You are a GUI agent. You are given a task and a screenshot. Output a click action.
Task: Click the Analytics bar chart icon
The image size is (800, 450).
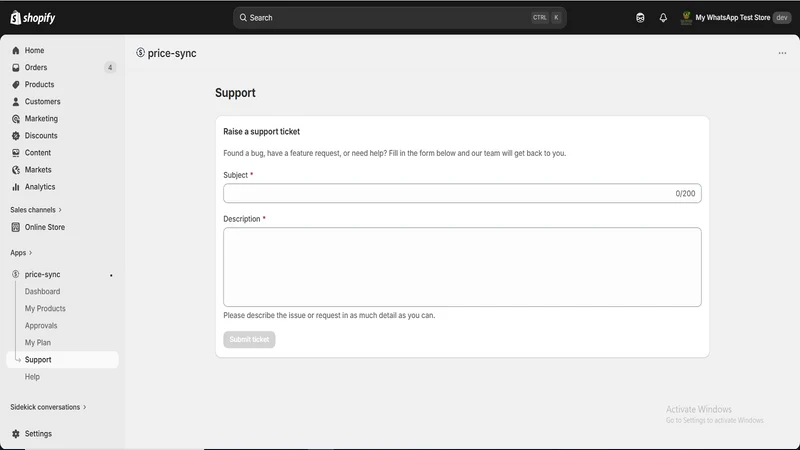tap(16, 187)
